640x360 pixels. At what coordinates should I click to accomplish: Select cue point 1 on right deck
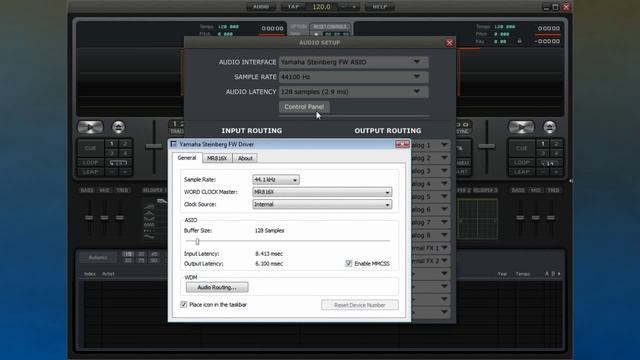[x=542, y=144]
